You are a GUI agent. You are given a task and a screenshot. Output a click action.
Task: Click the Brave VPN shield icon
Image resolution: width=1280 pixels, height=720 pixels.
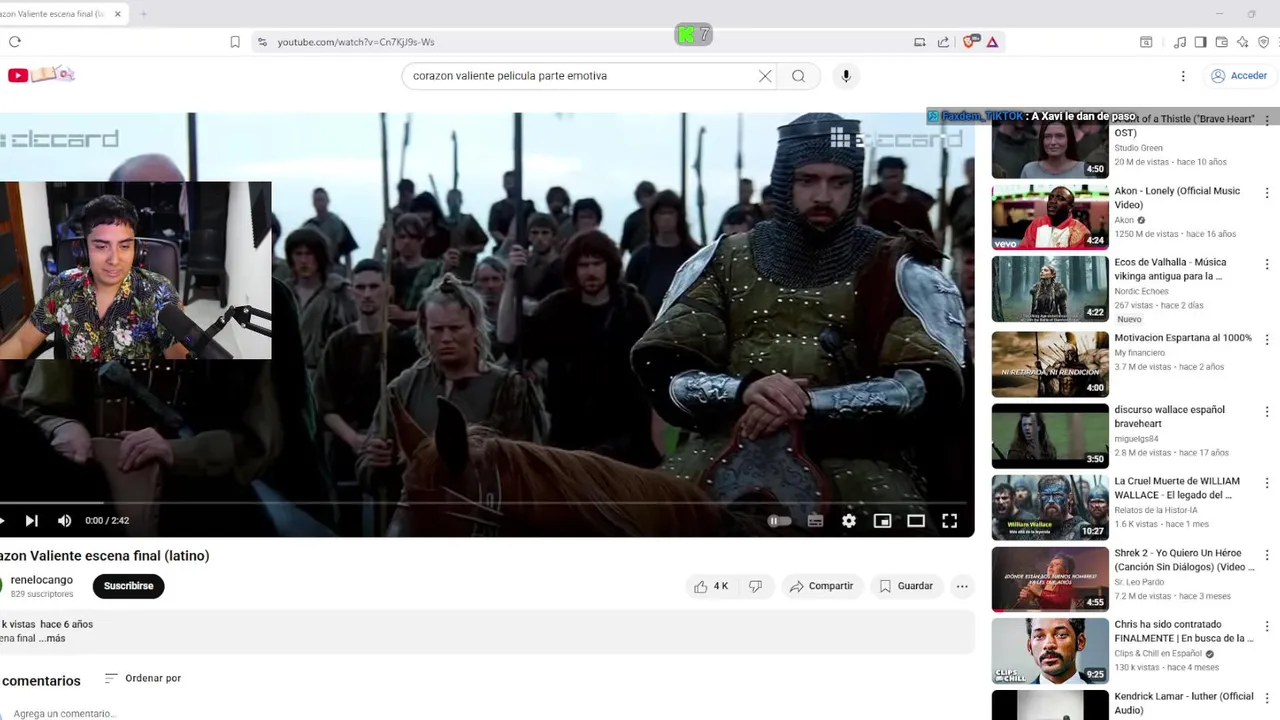point(1263,42)
